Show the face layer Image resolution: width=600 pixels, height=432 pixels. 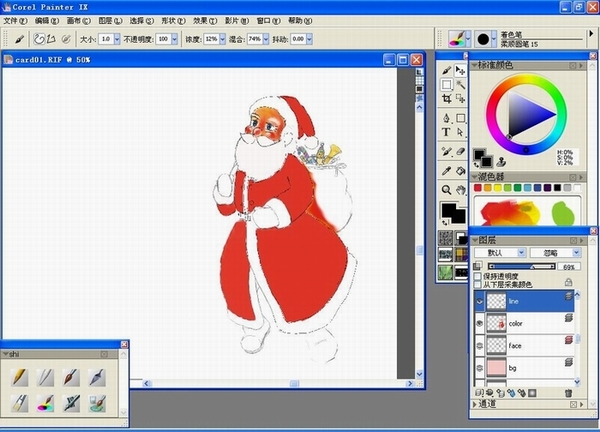[x=480, y=346]
